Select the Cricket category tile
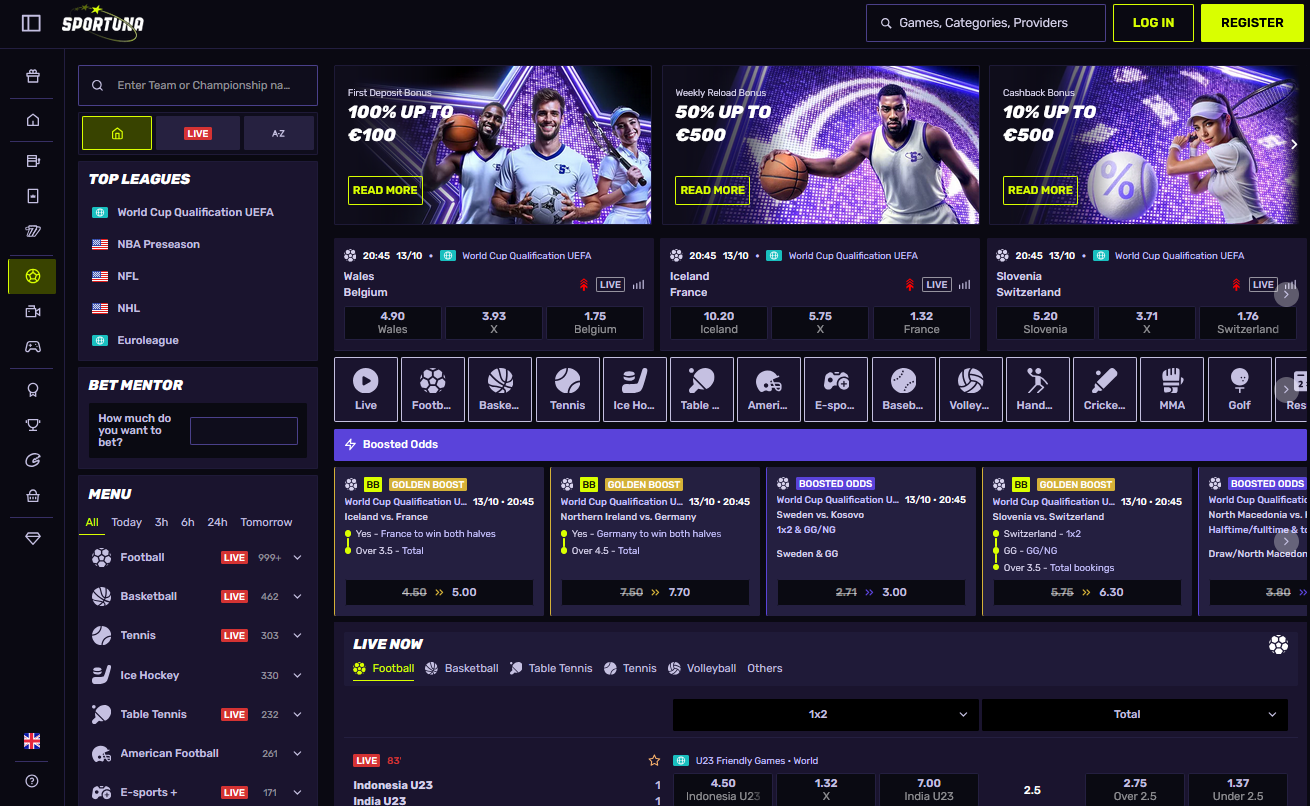This screenshot has width=1310, height=806. (1104, 389)
